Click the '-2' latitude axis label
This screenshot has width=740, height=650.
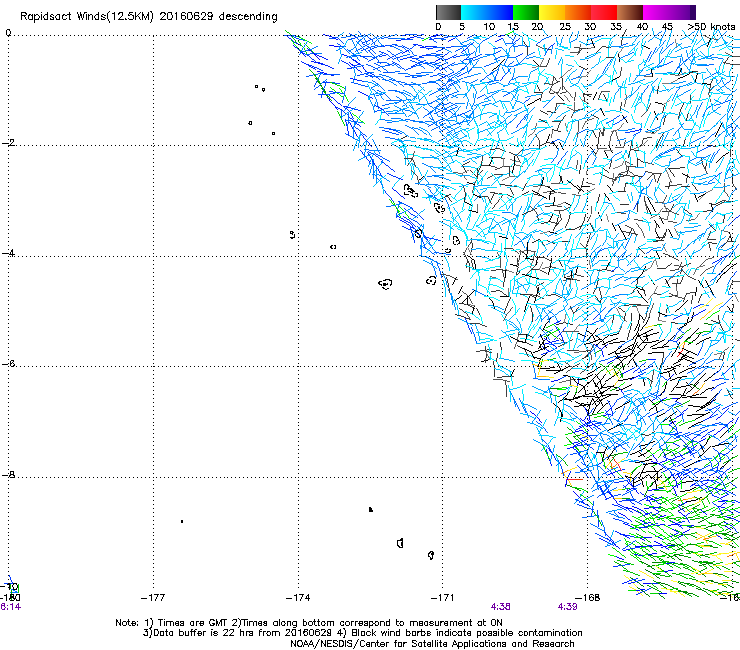pos(8,143)
